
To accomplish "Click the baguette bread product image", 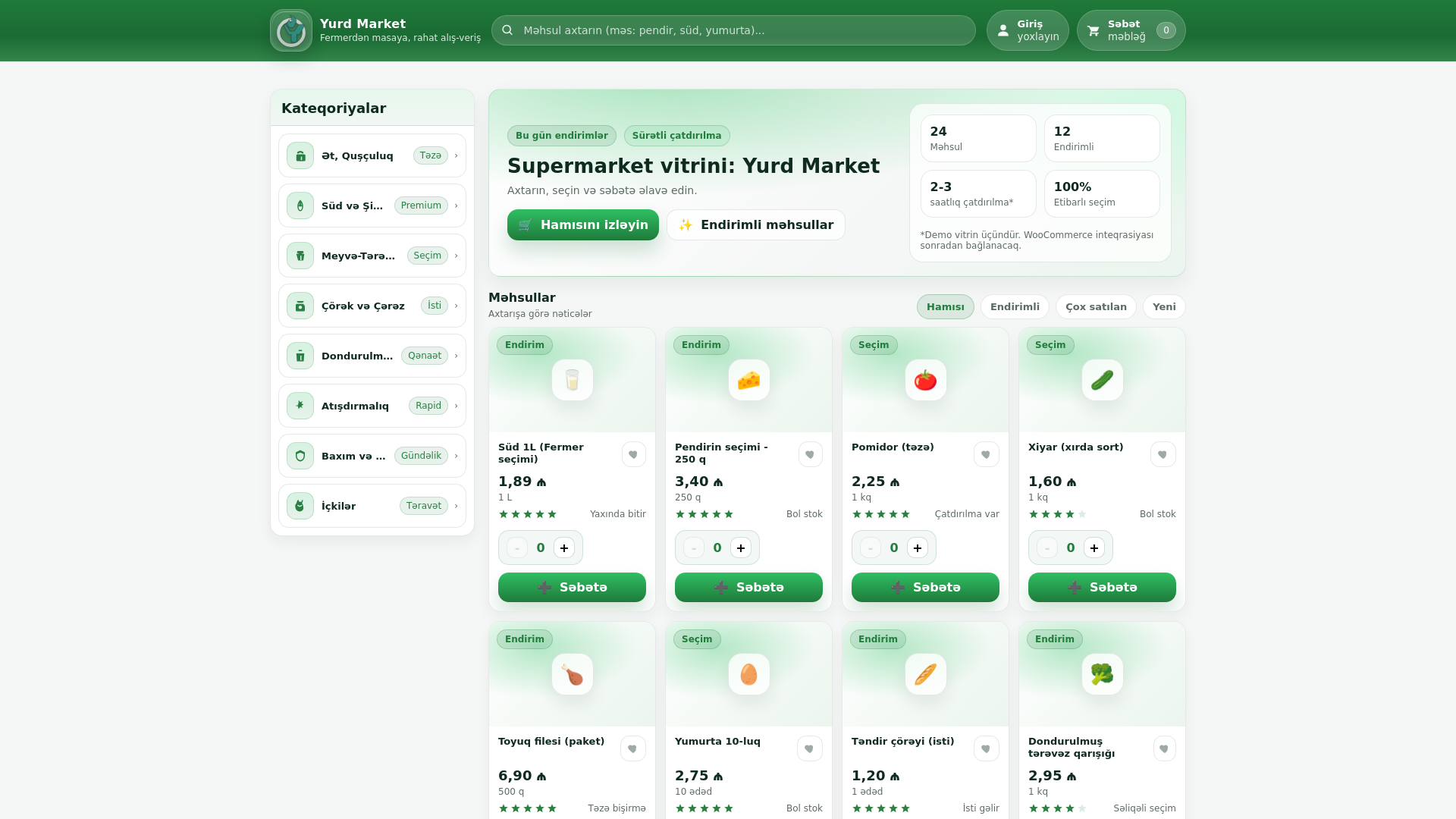I will [x=926, y=674].
